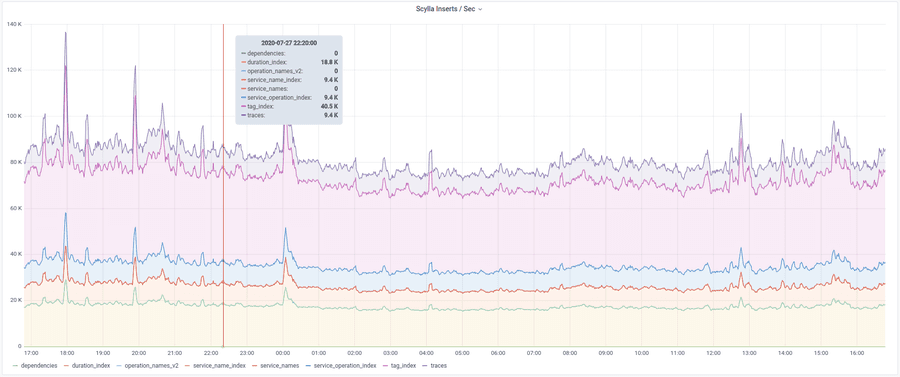Screen dimensions: 900x377
Task: Click the 03:00 x-axis label
Action: pyautogui.click(x=390, y=353)
